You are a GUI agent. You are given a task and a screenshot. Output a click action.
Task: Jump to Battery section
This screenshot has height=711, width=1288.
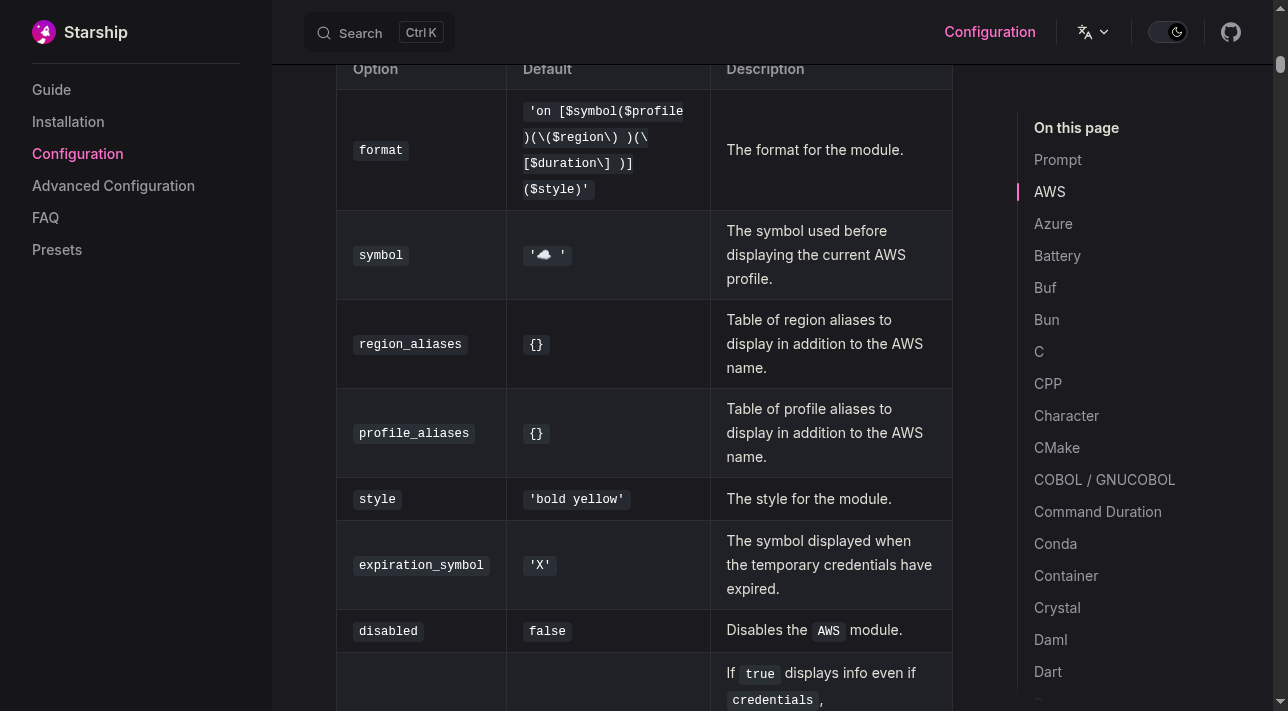[x=1057, y=256]
